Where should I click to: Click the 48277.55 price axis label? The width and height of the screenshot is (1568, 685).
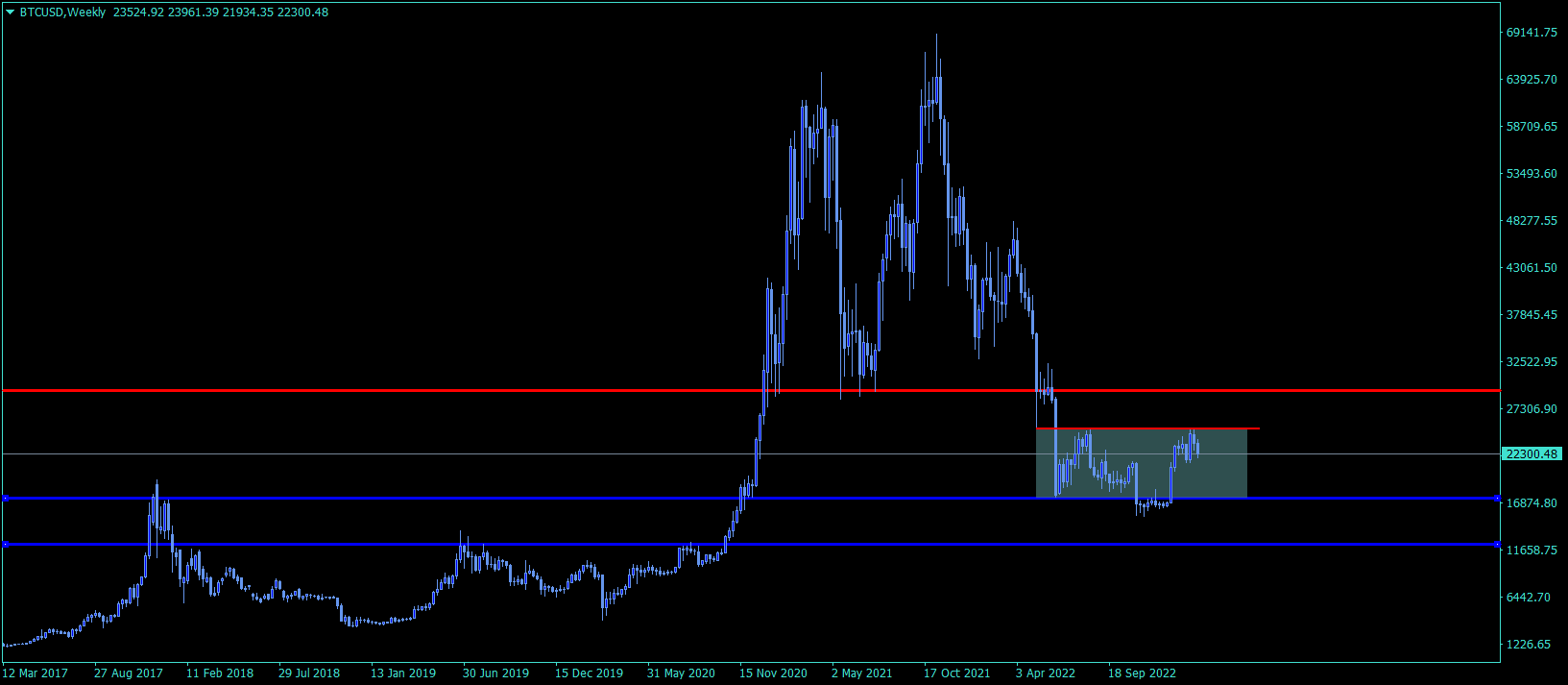[x=1532, y=221]
